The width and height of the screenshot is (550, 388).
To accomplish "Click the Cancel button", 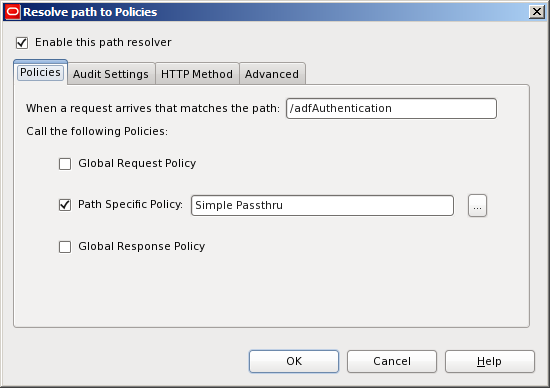I will [x=392, y=361].
